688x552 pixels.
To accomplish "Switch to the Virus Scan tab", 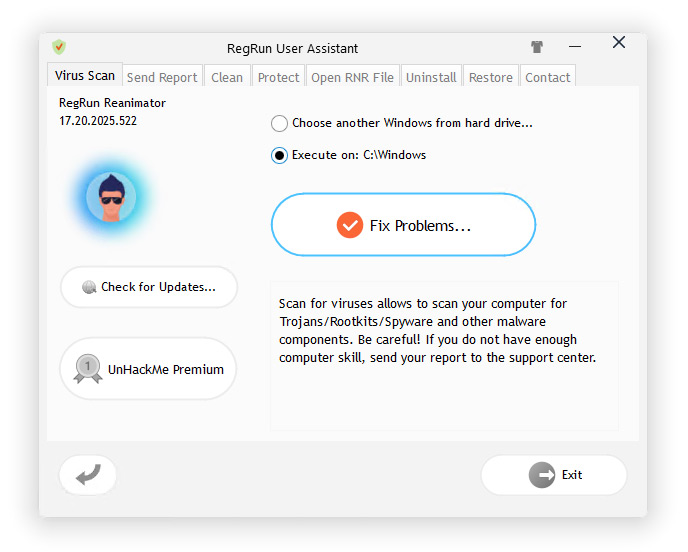I will pyautogui.click(x=85, y=75).
